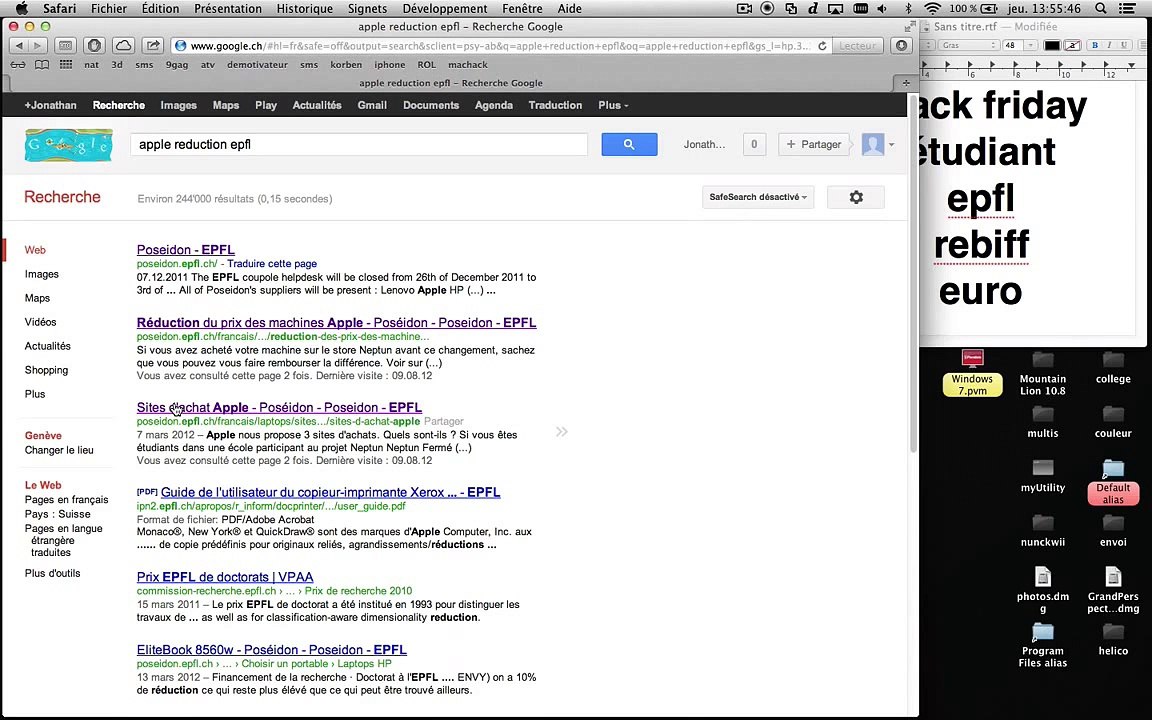Click Changer le lieu link
1152x720 pixels.
(60, 450)
